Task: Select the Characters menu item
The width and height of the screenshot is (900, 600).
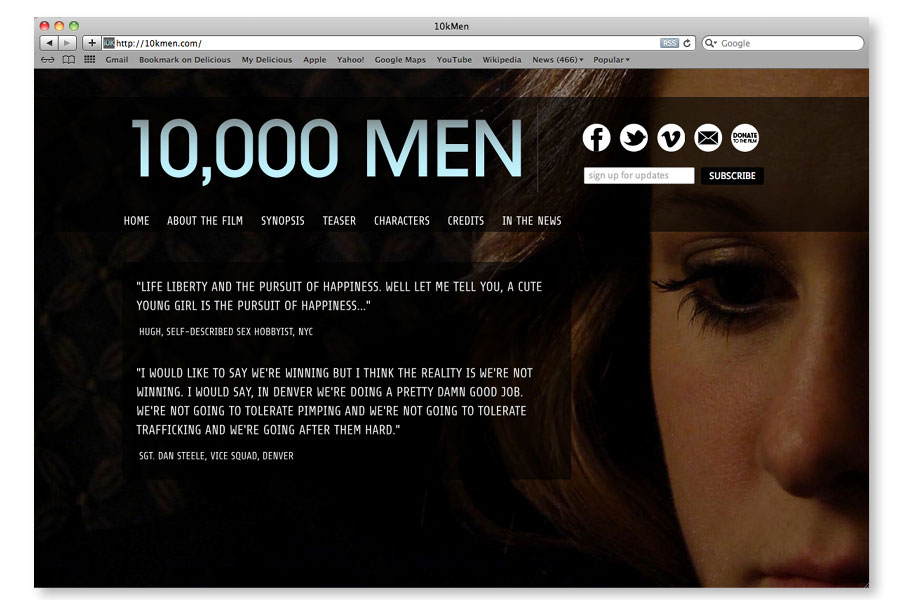Action: coord(402,221)
